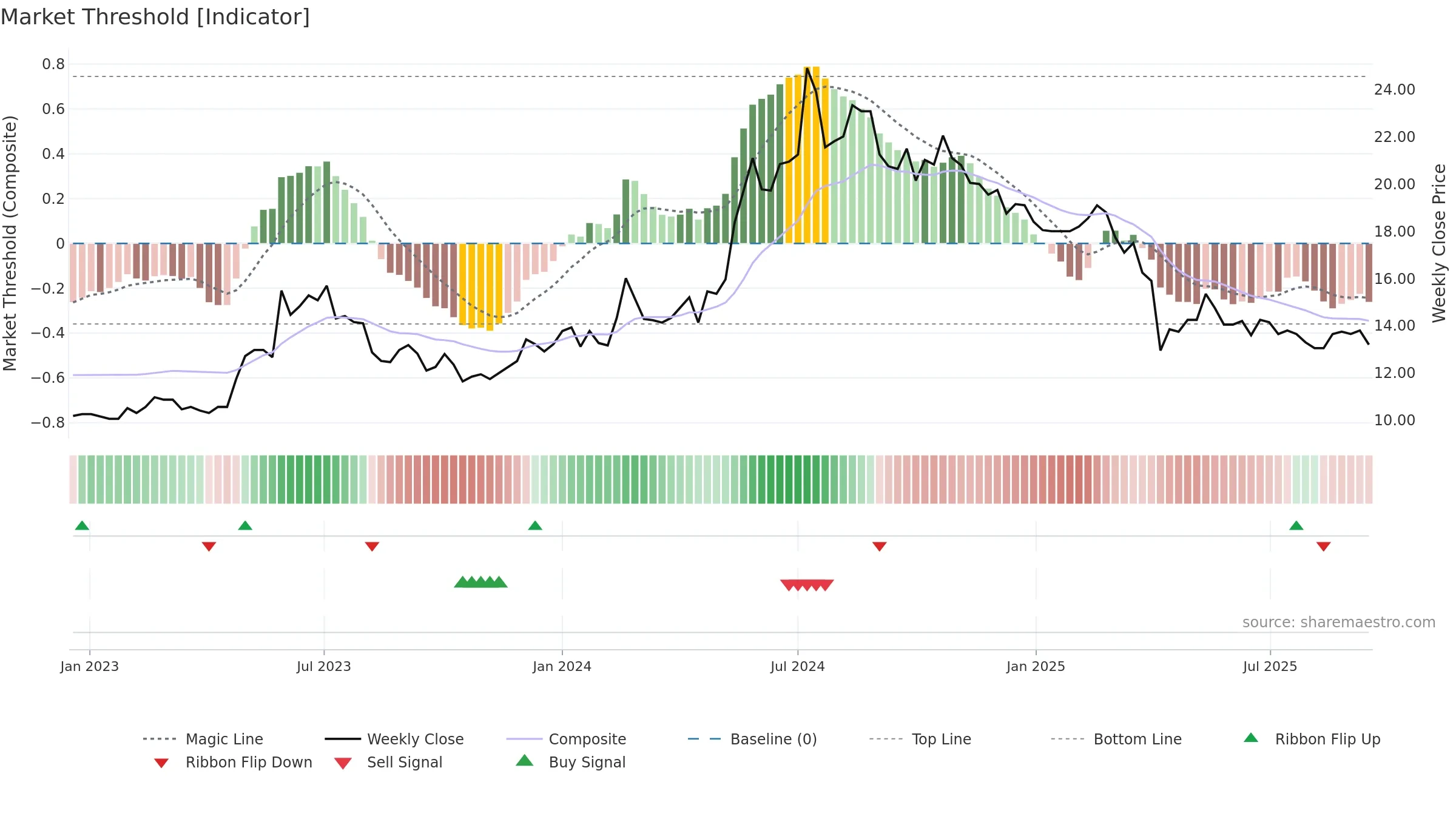1456x819 pixels.
Task: Click the yellow bars at the July 2024 peak
Action: pyautogui.click(x=807, y=155)
